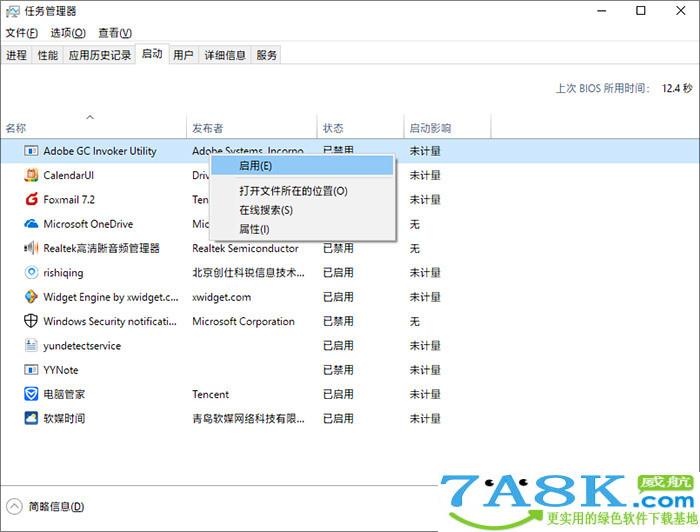The width and height of the screenshot is (700, 532).
Task: Switch to the 用户 tab
Action: (x=183, y=55)
